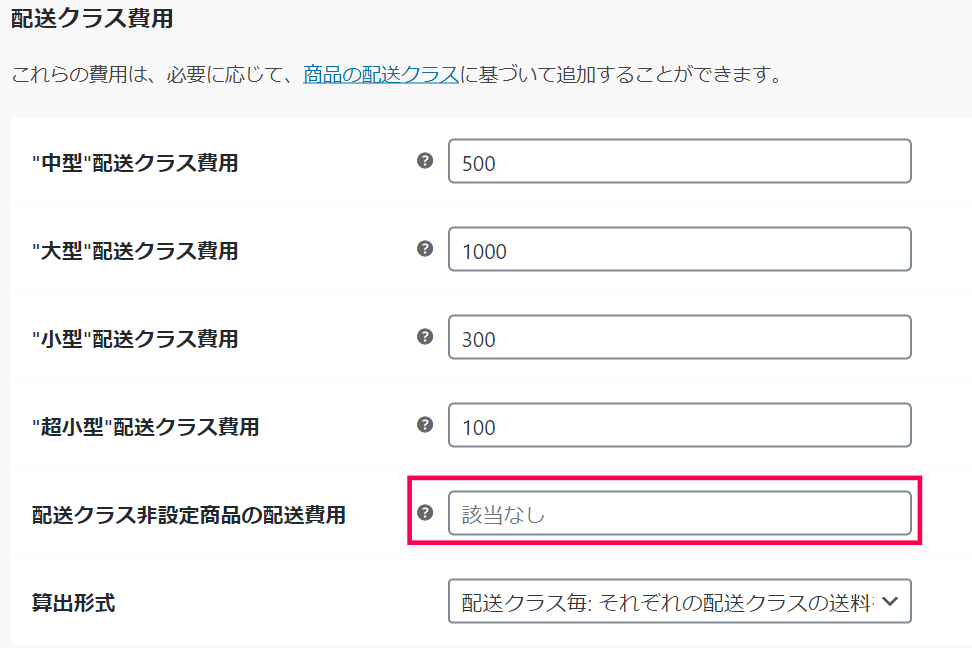
Task: Click the empty 該当なし placeholder field
Action: [680, 514]
